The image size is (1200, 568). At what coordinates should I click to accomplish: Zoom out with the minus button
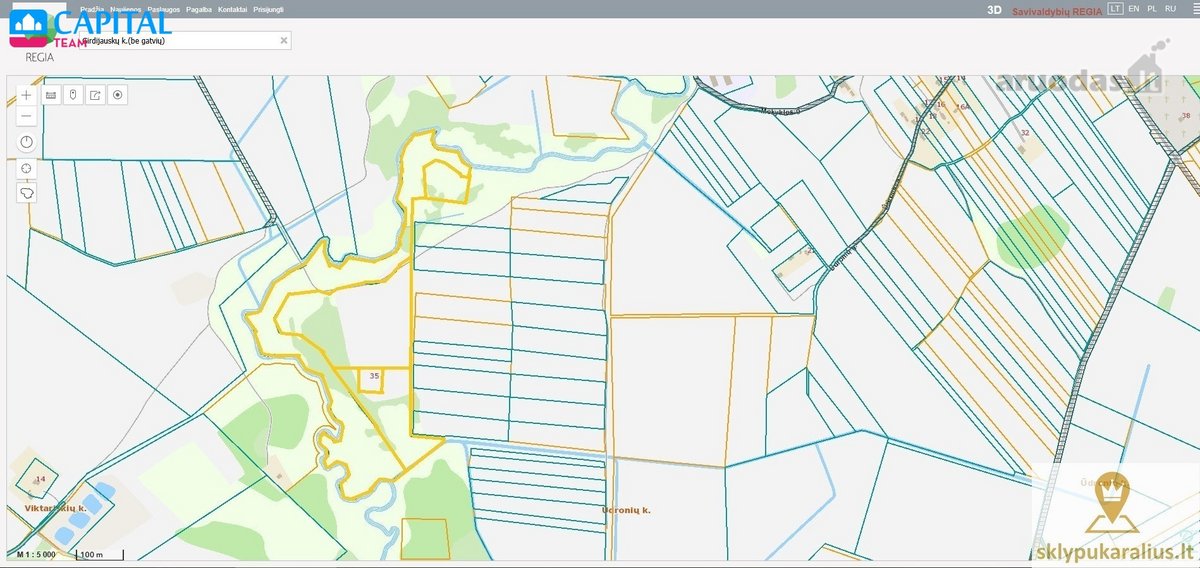coord(26,117)
